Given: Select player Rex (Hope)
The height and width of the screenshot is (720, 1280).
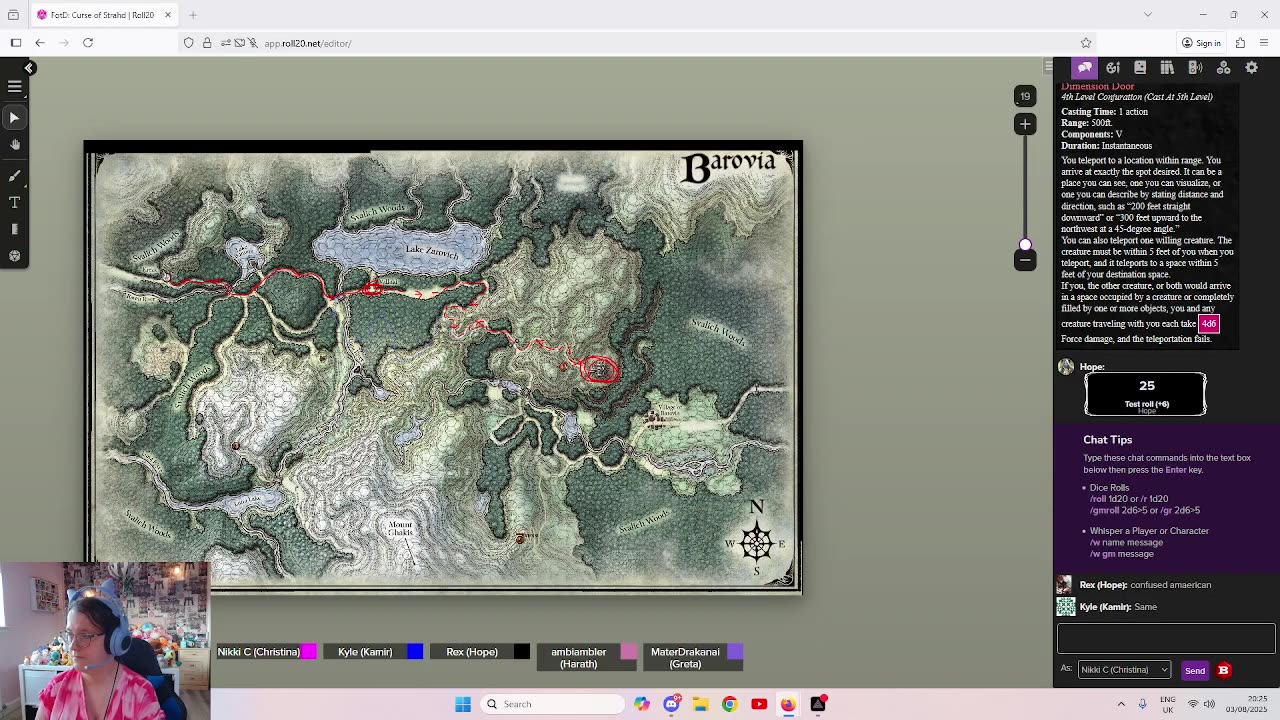Looking at the screenshot, I should point(472,652).
